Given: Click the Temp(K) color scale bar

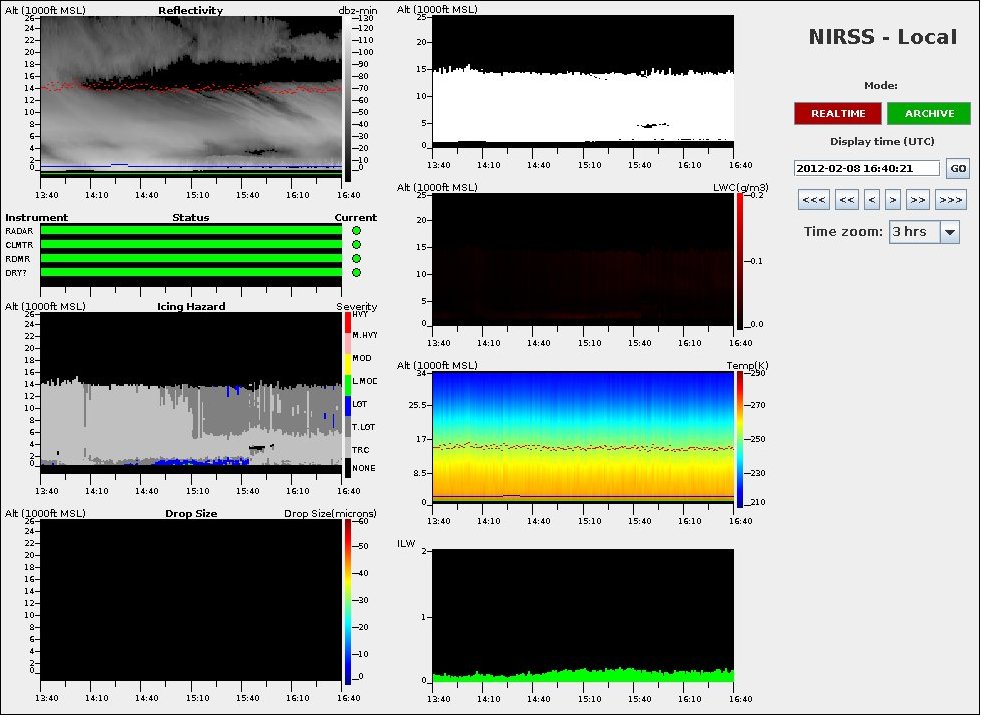Looking at the screenshot, I should [738, 438].
